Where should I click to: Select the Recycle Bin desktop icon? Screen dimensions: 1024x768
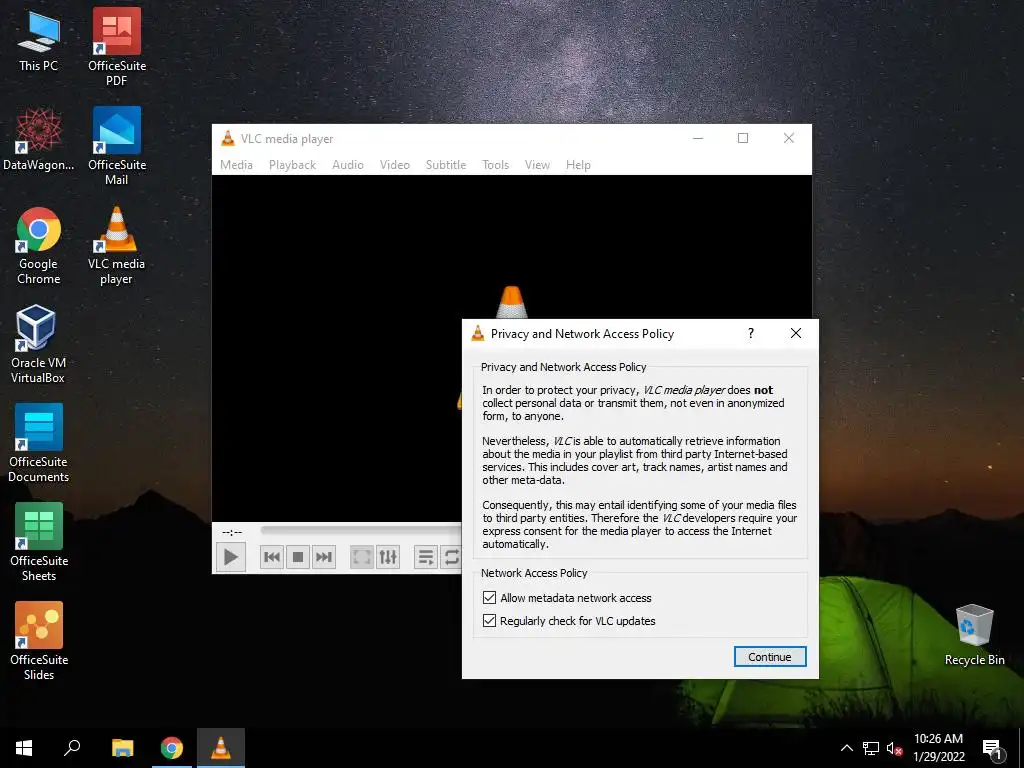click(x=974, y=634)
